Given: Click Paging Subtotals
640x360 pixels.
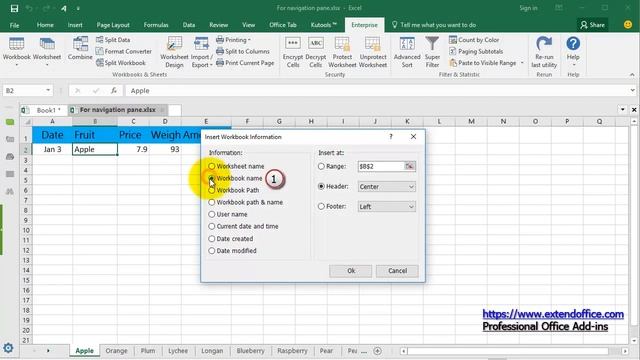Looking at the screenshot, I should (476, 51).
